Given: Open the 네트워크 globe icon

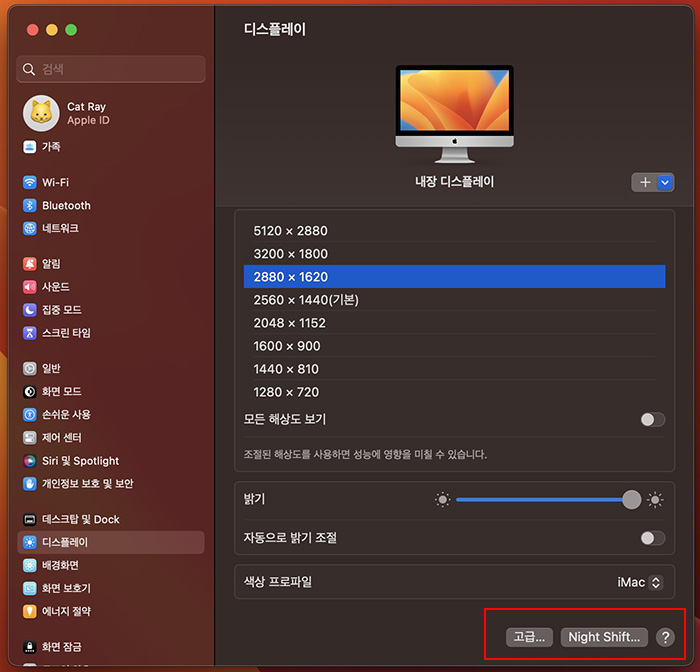Looking at the screenshot, I should (29, 228).
